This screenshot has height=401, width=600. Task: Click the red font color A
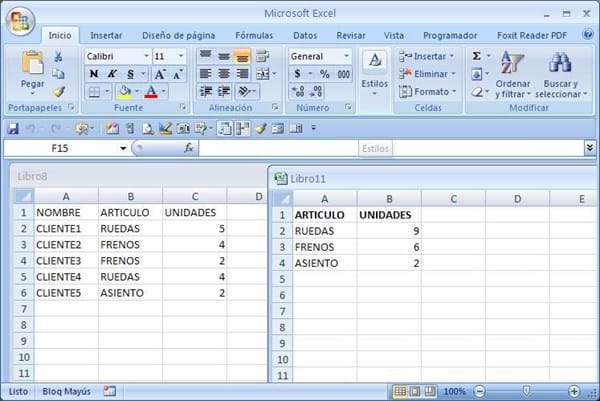point(151,92)
